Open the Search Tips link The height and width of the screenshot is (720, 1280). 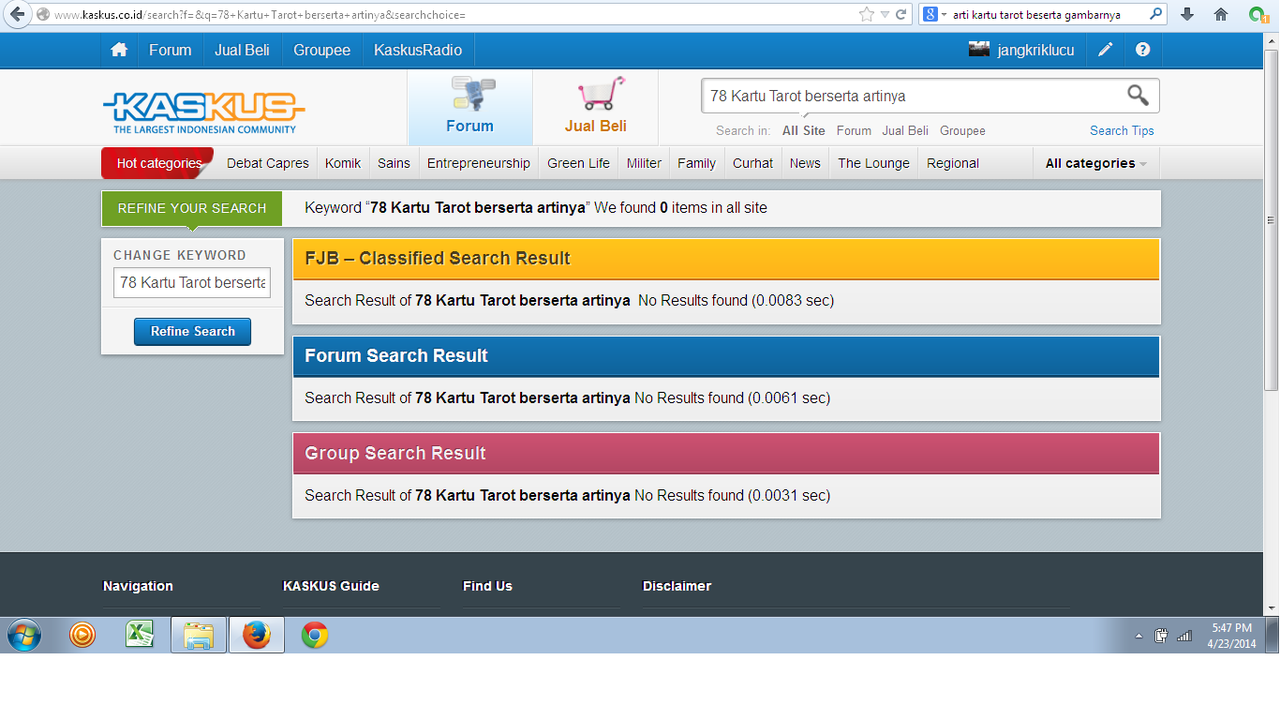coord(1122,131)
